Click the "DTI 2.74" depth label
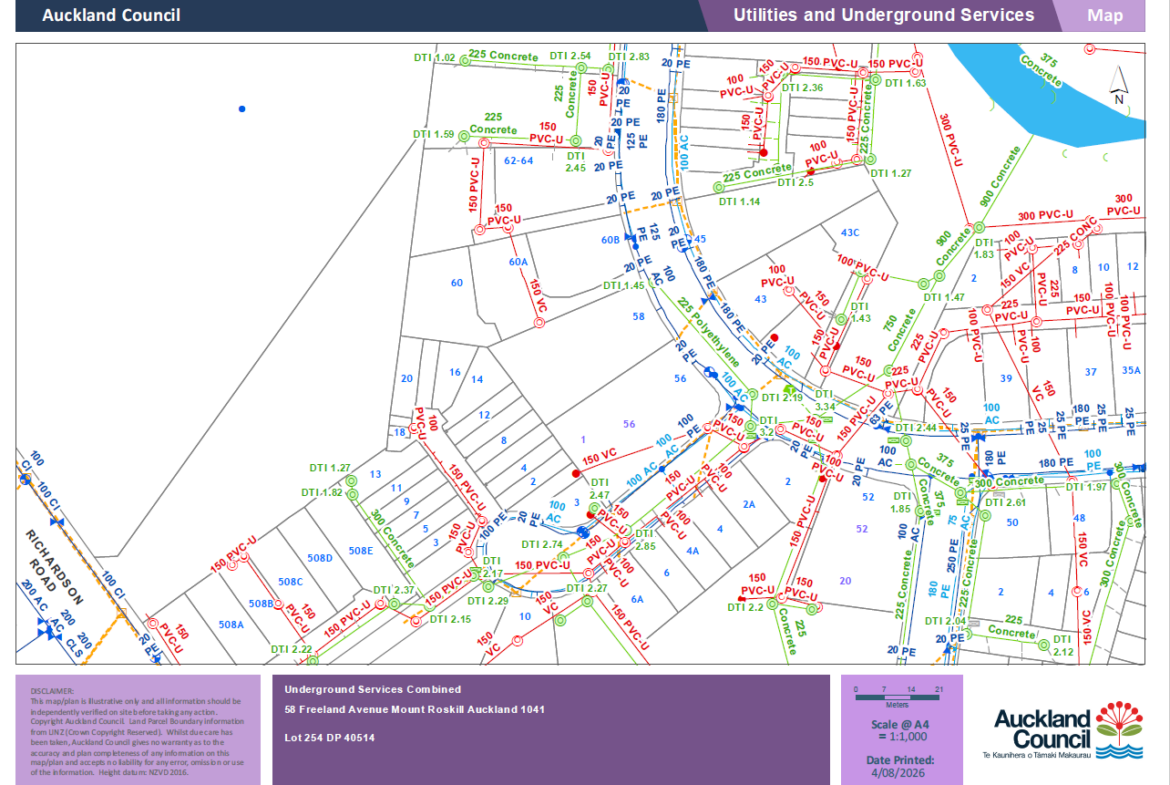This screenshot has height=785, width=1170. pyautogui.click(x=542, y=545)
